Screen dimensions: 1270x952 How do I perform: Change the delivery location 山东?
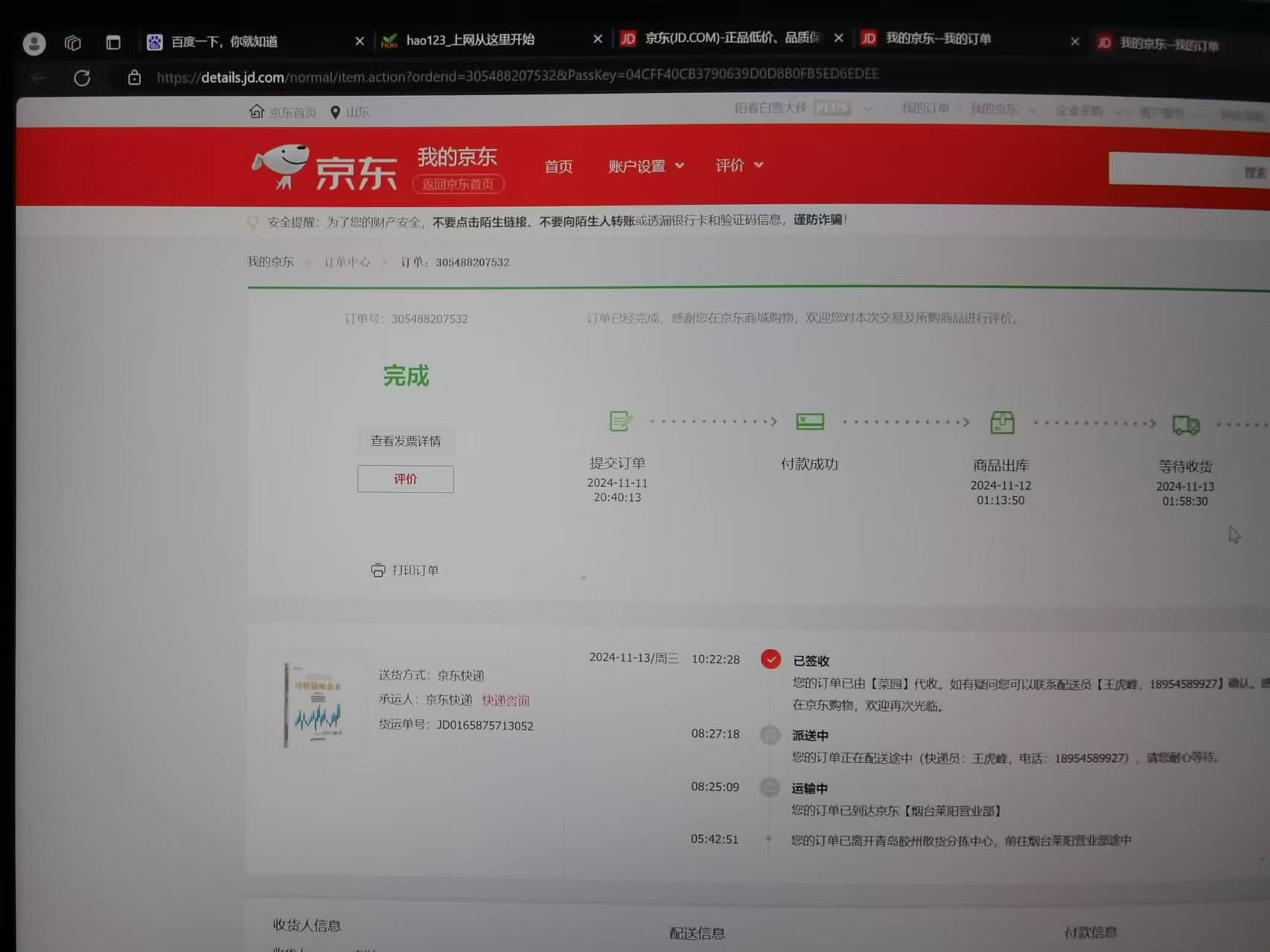350,112
